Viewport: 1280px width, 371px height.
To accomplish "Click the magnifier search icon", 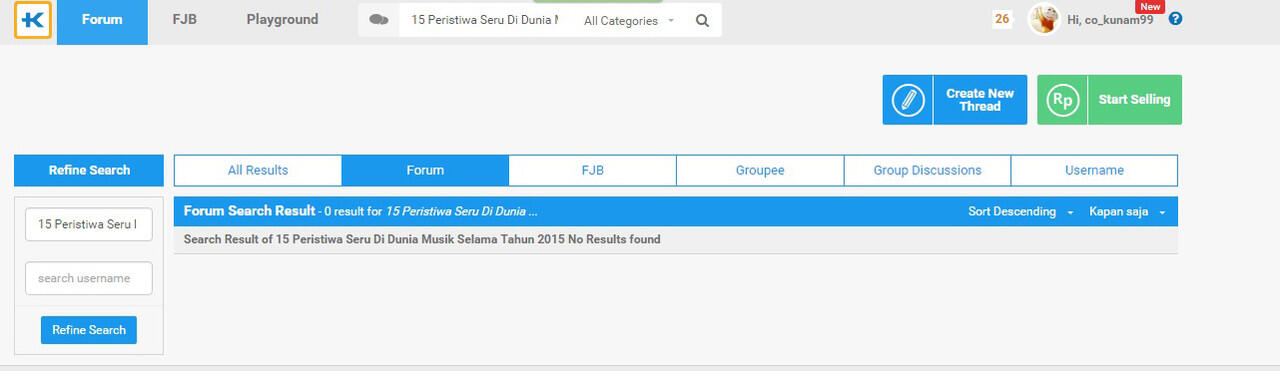I will pyautogui.click(x=702, y=20).
